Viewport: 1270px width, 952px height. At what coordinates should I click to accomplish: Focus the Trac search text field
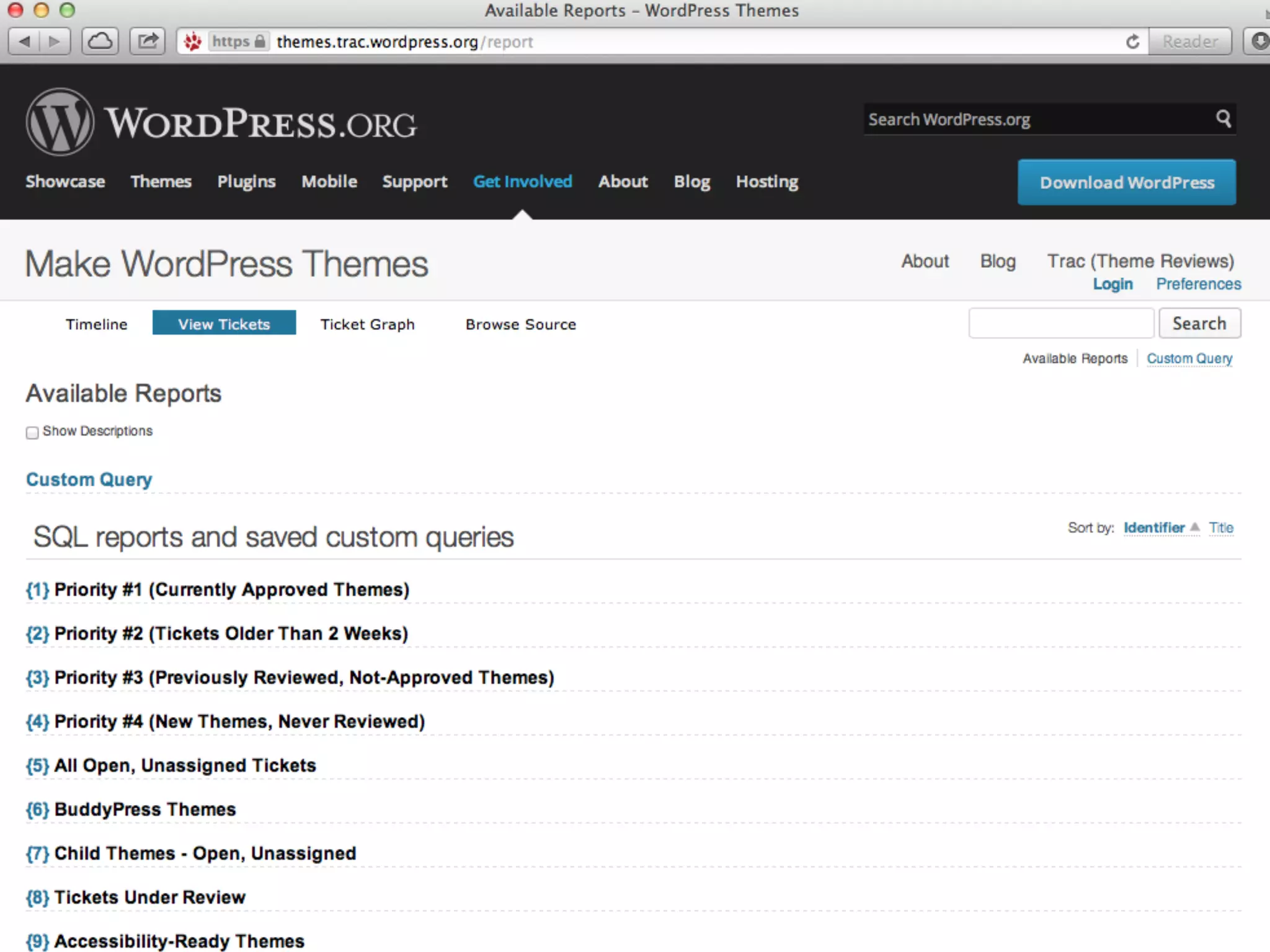[1060, 324]
